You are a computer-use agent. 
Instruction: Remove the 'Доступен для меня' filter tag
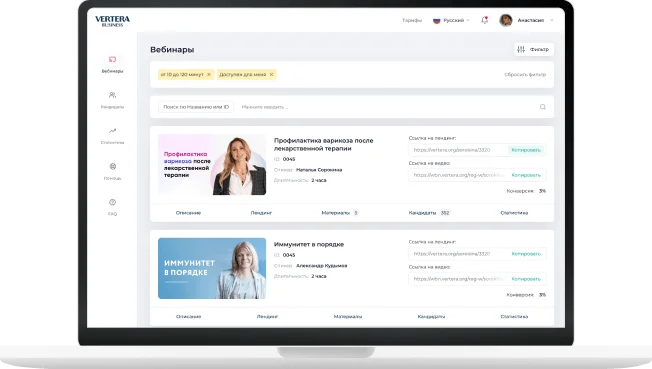click(x=272, y=74)
